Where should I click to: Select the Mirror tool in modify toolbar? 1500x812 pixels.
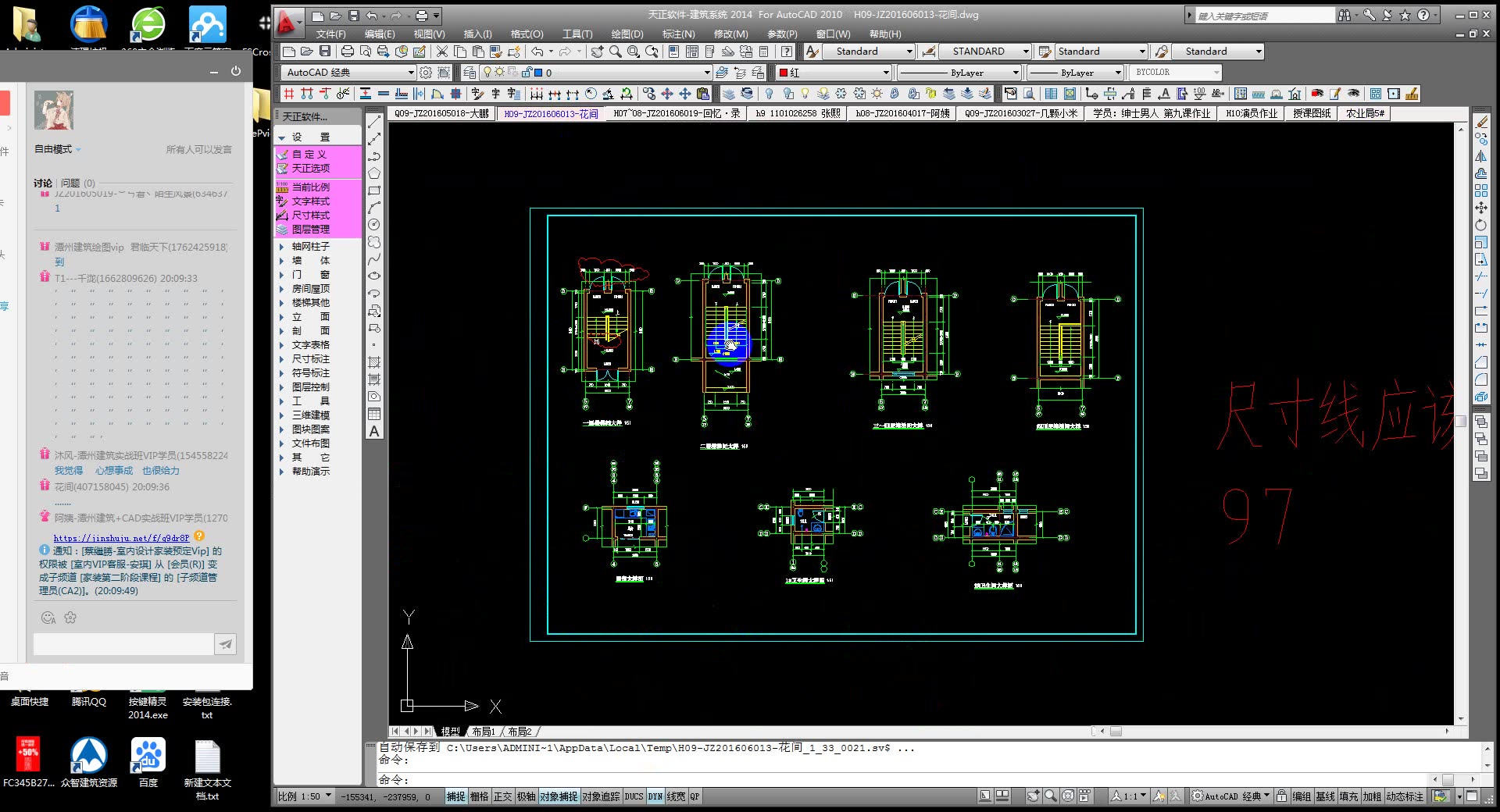[1480, 156]
